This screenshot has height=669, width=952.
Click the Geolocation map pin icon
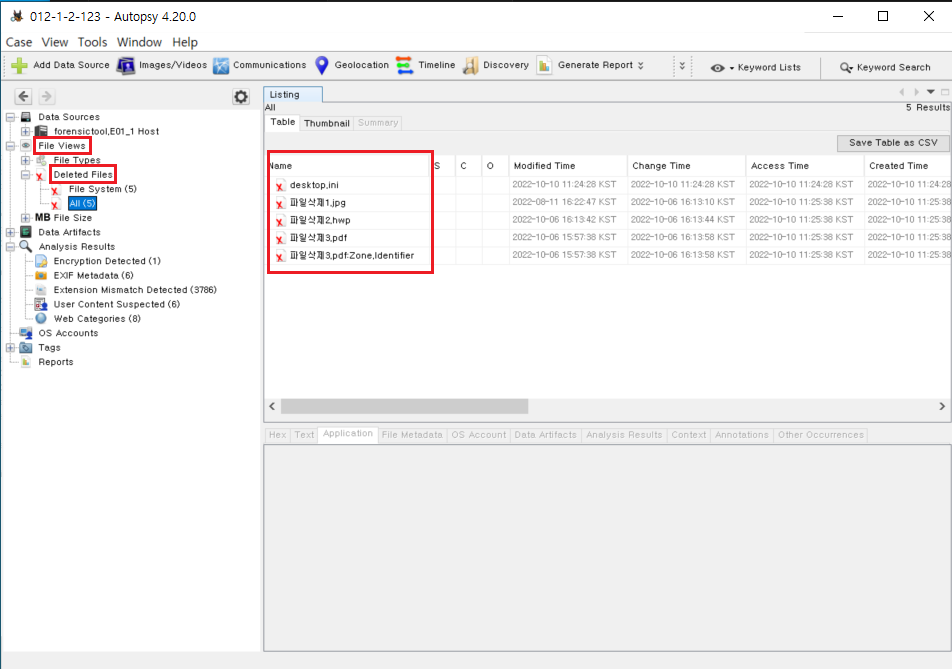pos(322,66)
